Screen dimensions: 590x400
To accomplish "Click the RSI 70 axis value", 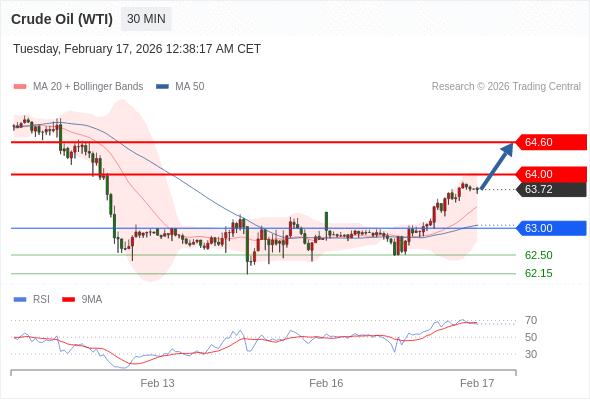I will (x=531, y=321).
